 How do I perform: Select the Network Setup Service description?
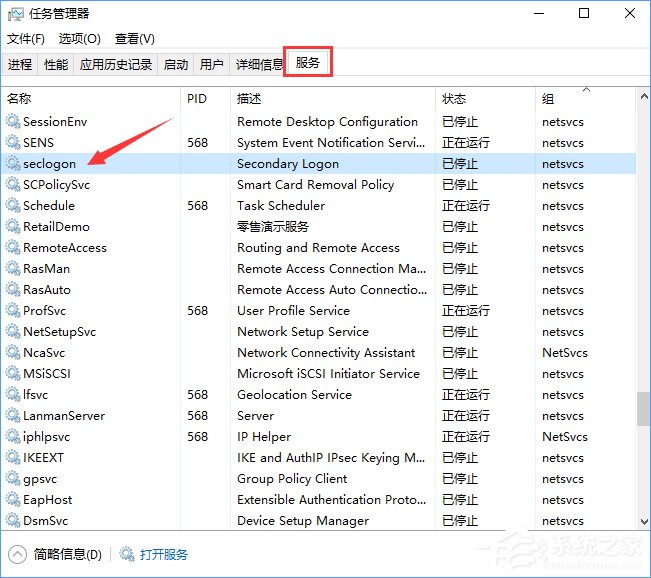point(303,332)
